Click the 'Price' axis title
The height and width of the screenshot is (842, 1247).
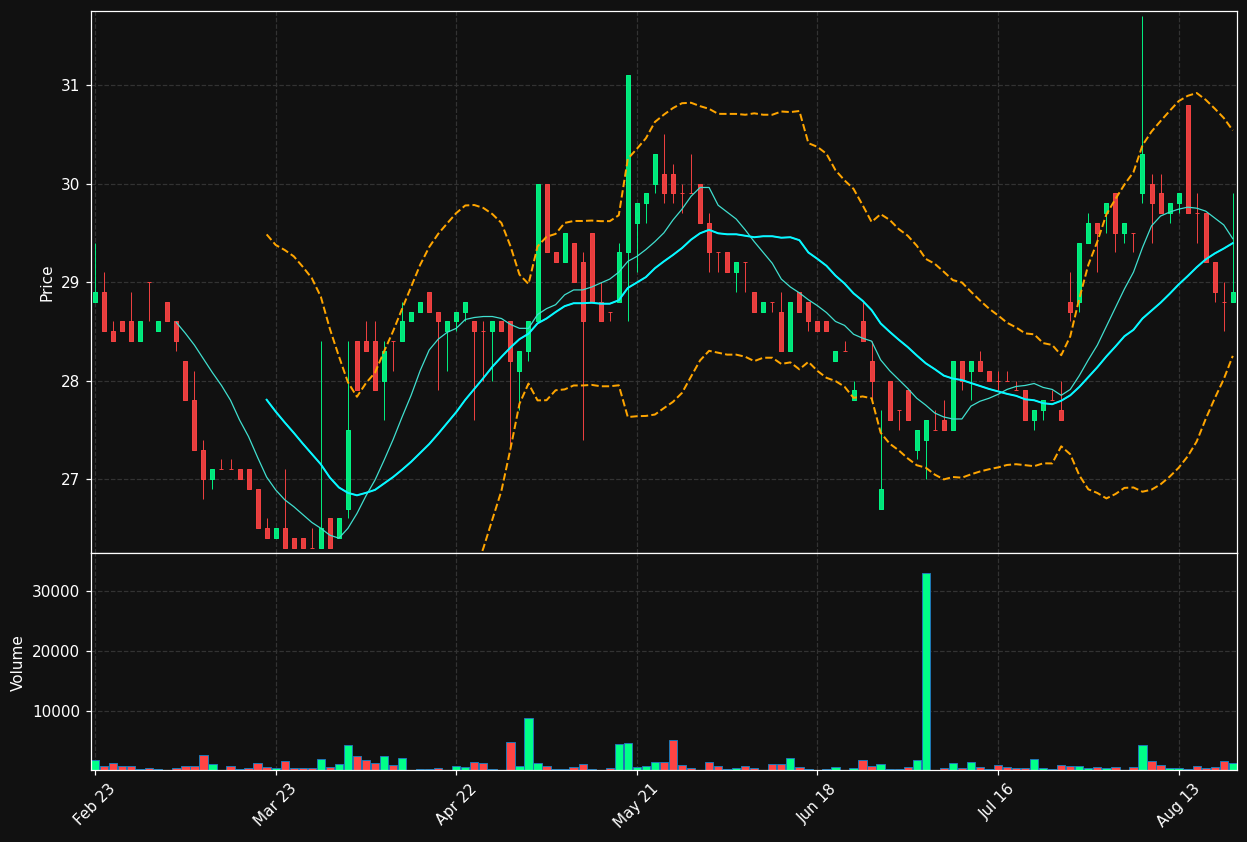click(47, 283)
